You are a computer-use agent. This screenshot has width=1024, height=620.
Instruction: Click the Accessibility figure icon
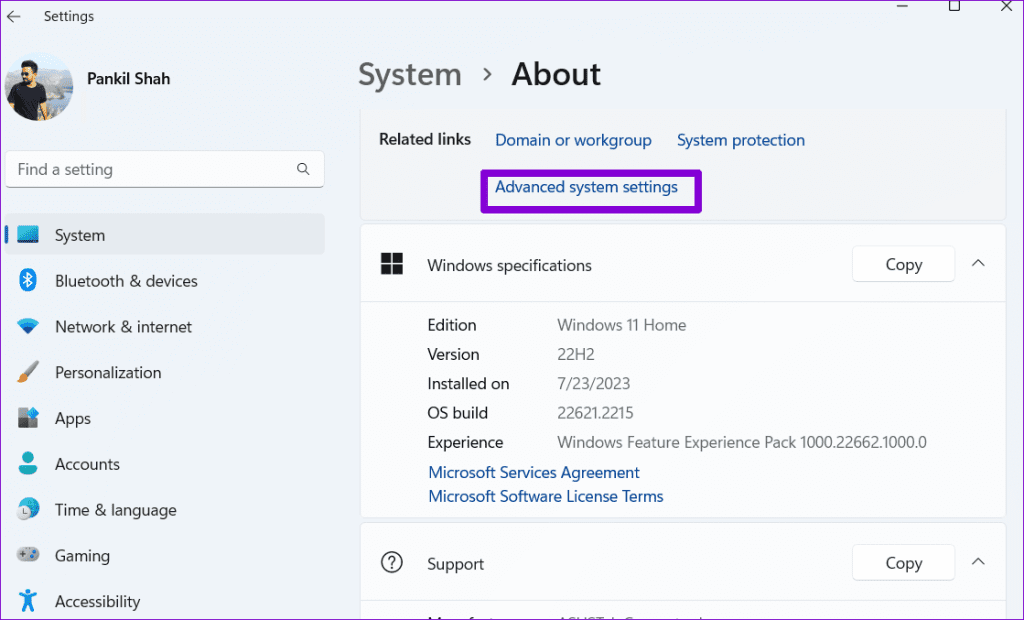tap(28, 601)
